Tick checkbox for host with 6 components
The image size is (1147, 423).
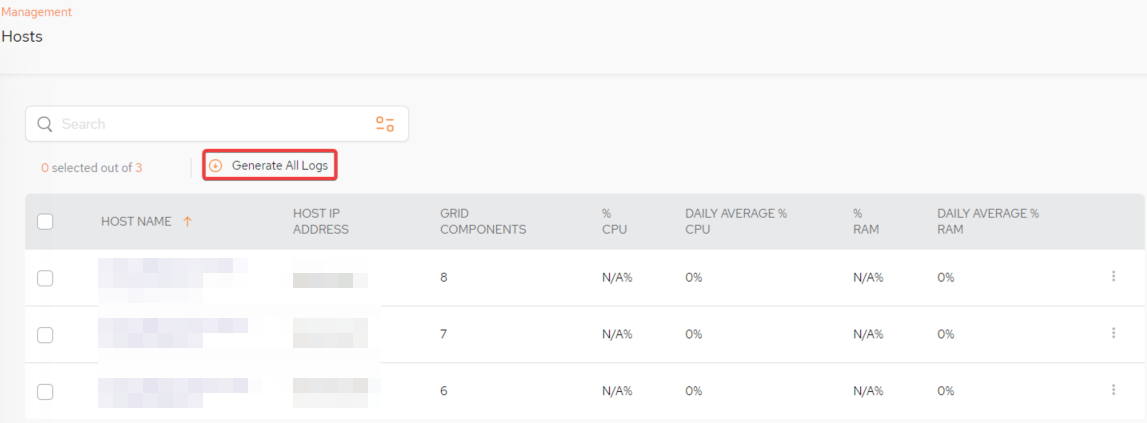(x=45, y=391)
